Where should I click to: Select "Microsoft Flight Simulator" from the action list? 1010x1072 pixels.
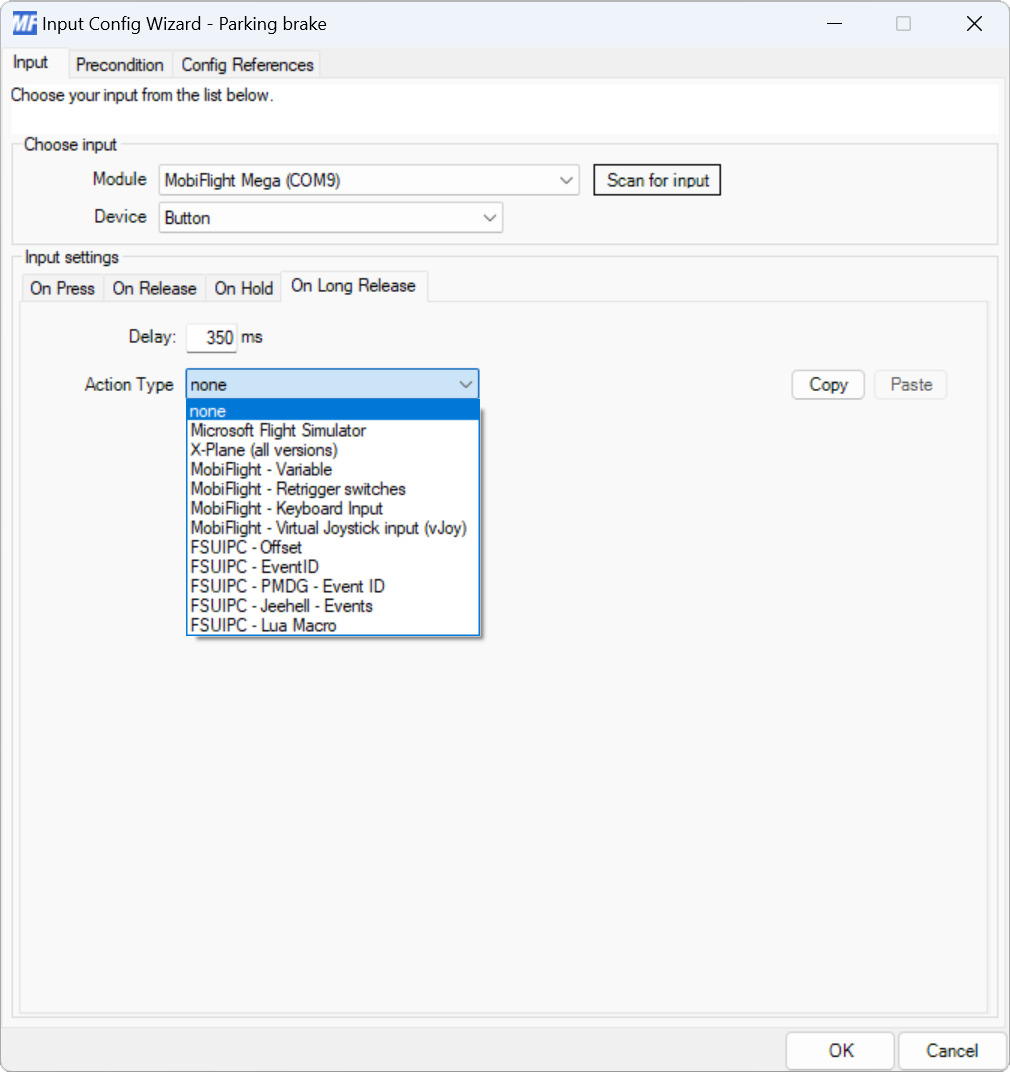pos(278,430)
